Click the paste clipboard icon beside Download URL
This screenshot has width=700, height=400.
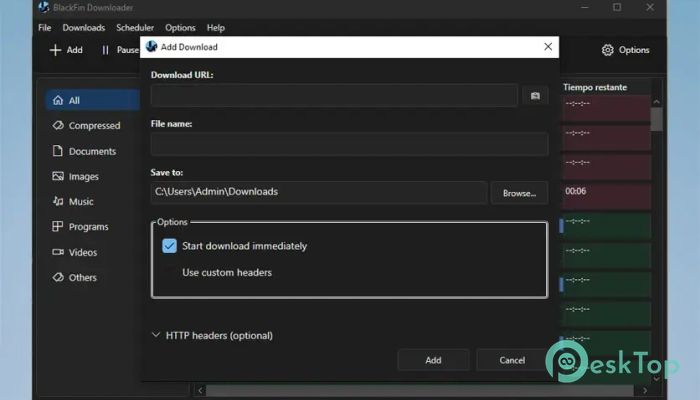click(535, 96)
